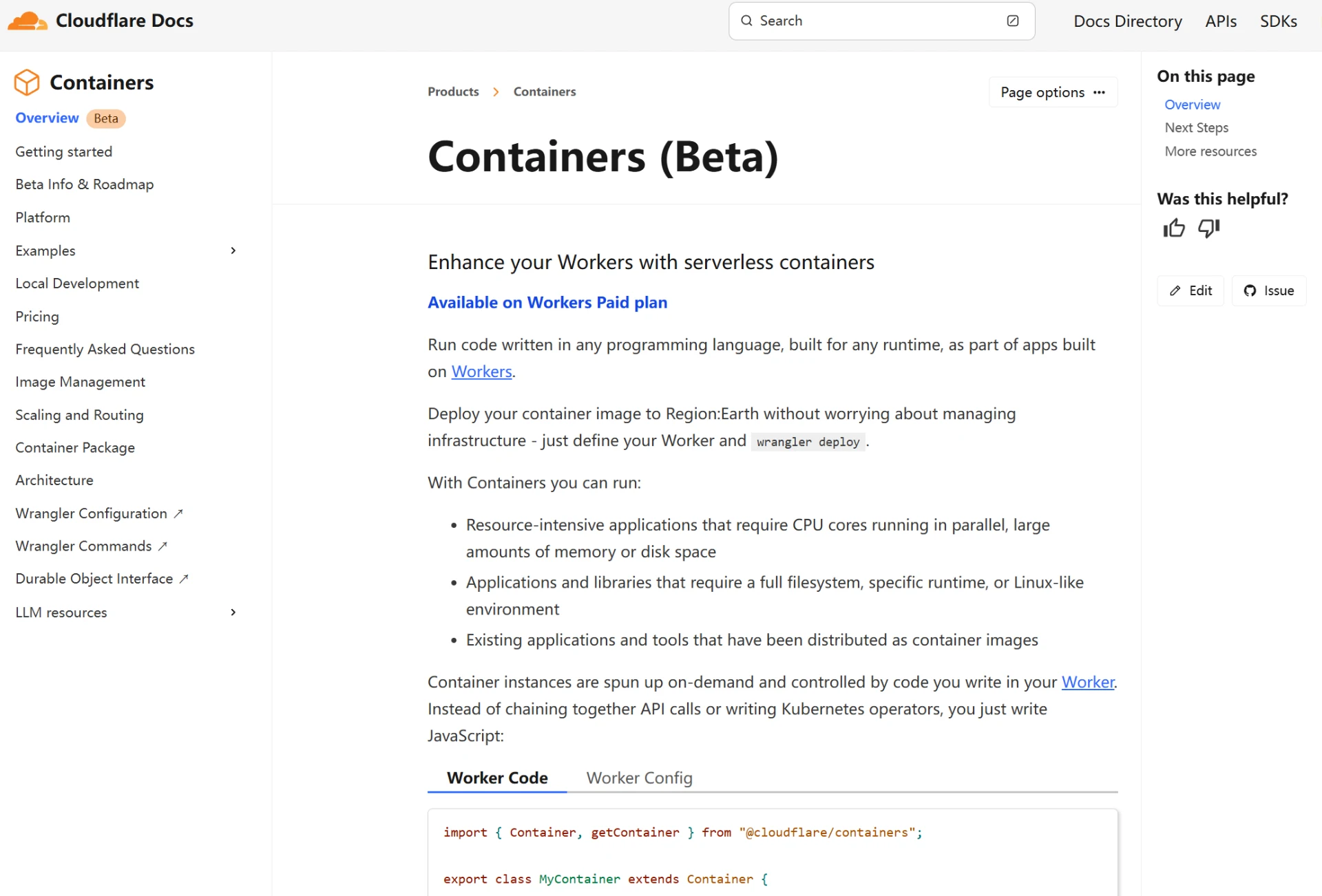Click the Edit pencil button

coord(1190,290)
